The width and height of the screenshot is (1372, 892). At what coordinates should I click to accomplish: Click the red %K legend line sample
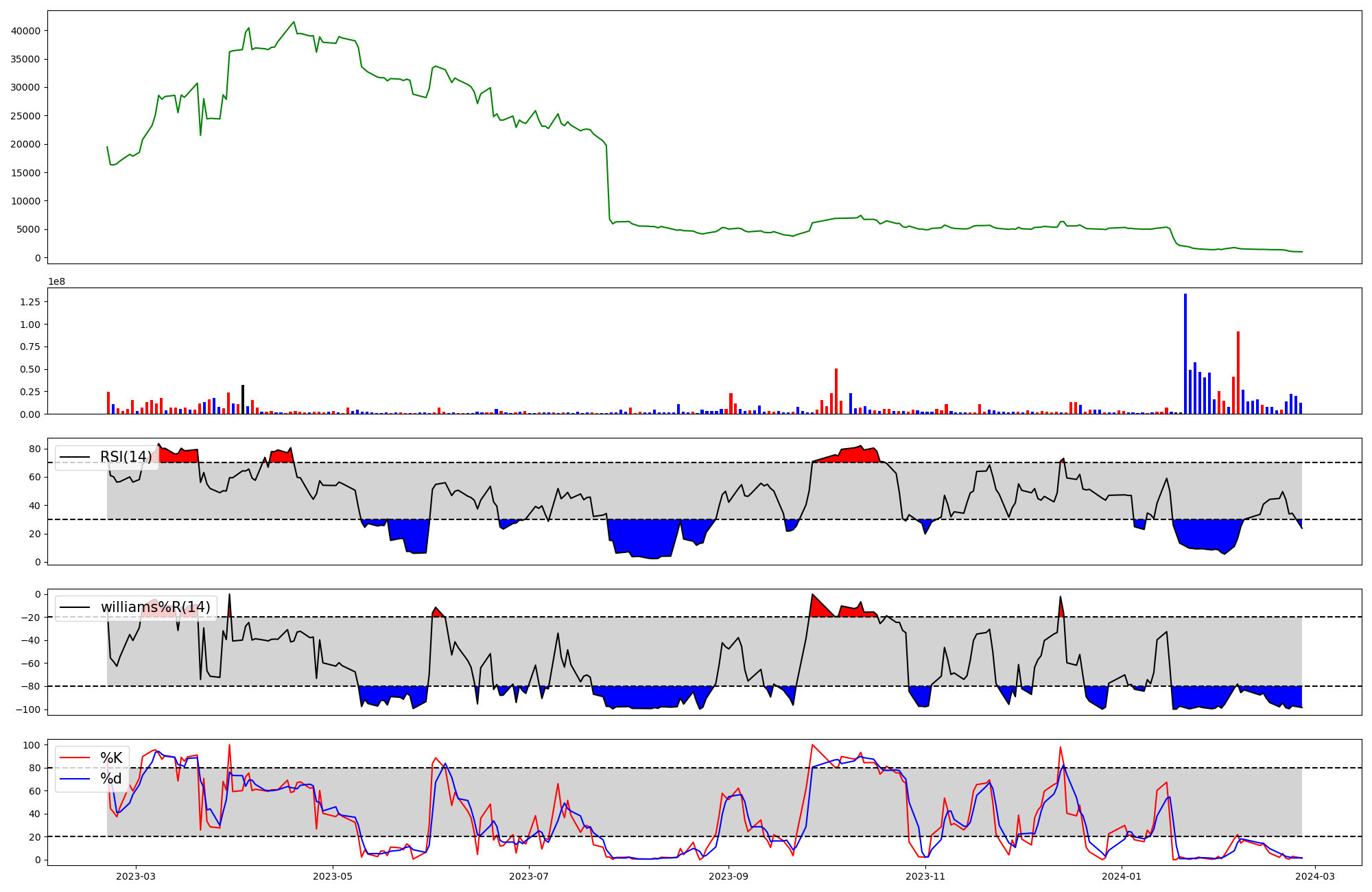[75, 758]
